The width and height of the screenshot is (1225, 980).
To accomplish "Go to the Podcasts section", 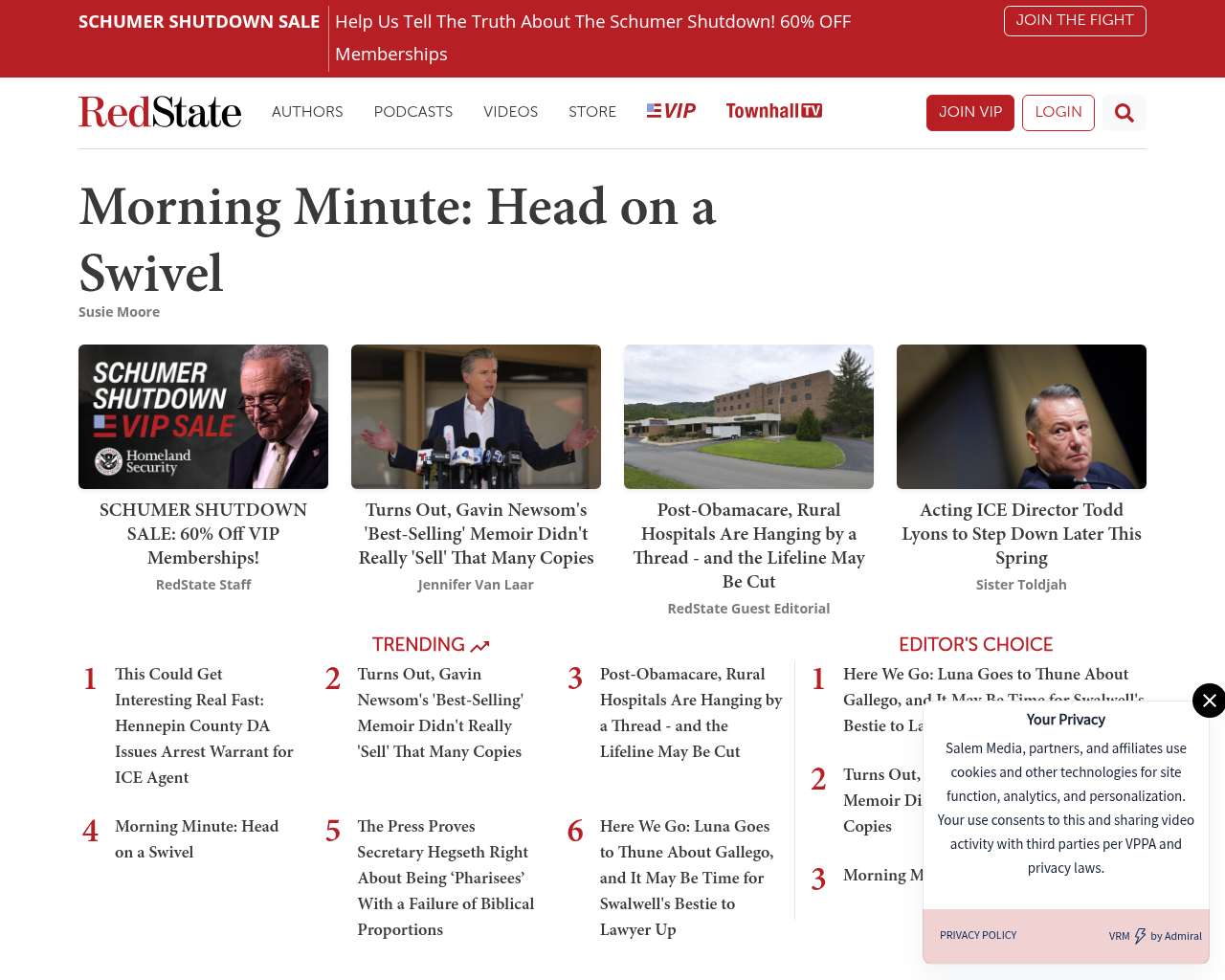I will click(412, 112).
